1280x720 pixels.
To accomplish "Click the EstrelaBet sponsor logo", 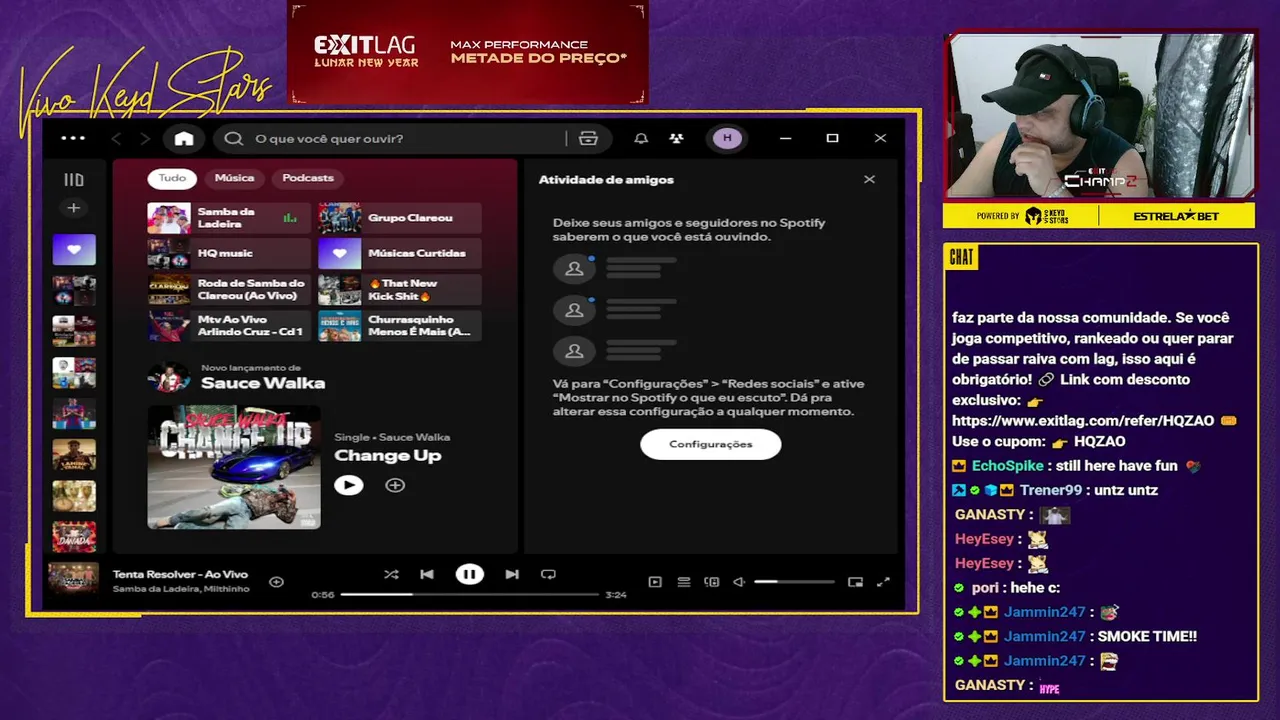I will (1177, 216).
